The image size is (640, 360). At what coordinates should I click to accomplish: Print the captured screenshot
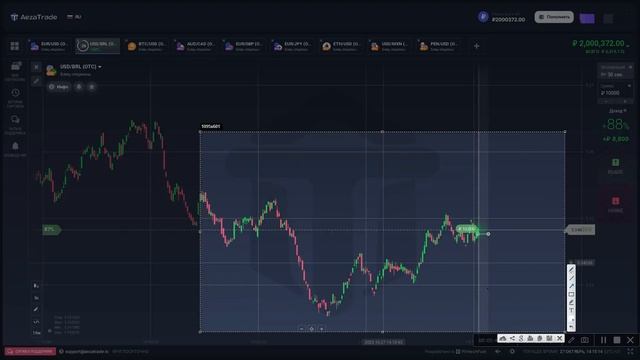pos(530,338)
